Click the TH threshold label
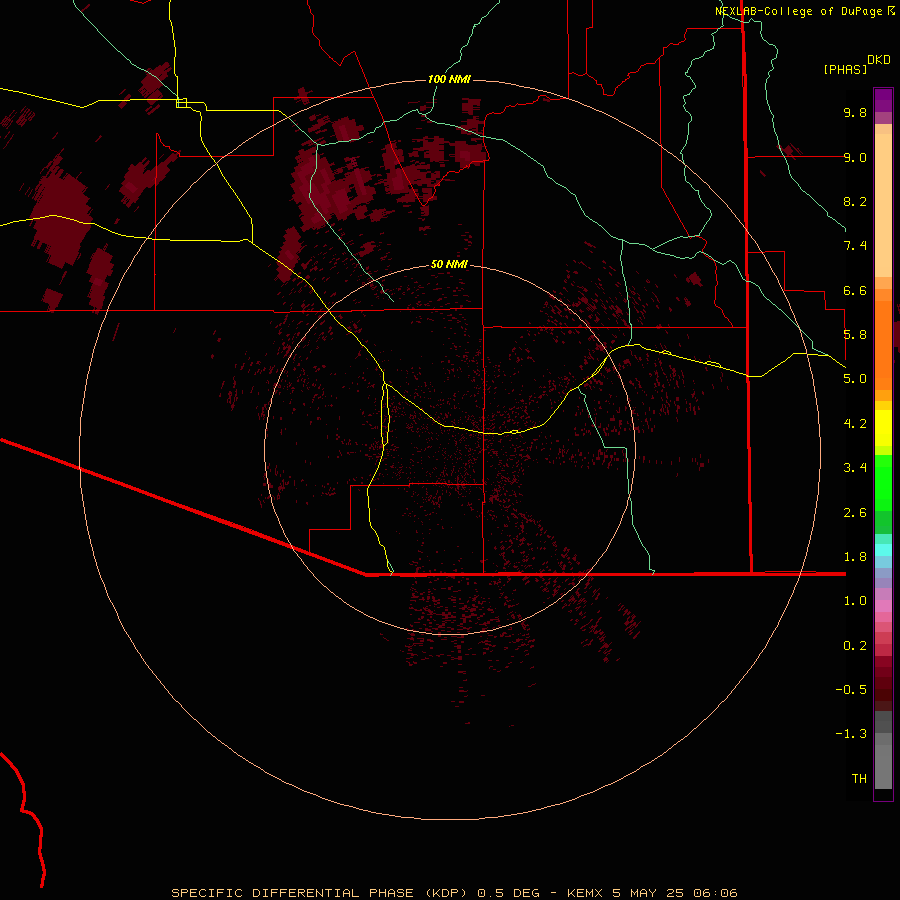This screenshot has height=900, width=900. (x=859, y=779)
